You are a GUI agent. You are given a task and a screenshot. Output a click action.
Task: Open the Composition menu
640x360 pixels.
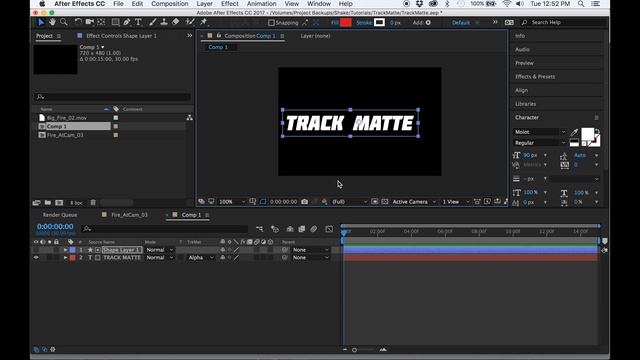pyautogui.click(x=170, y=4)
